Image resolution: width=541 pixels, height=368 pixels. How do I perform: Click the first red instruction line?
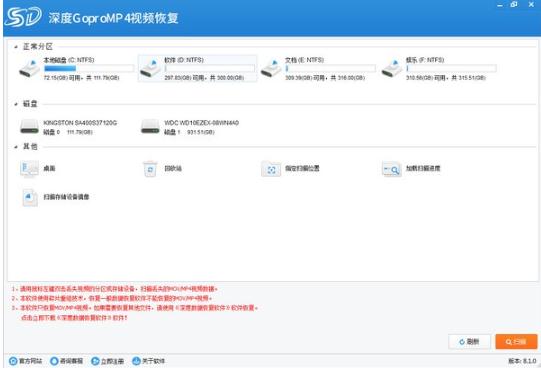115,289
